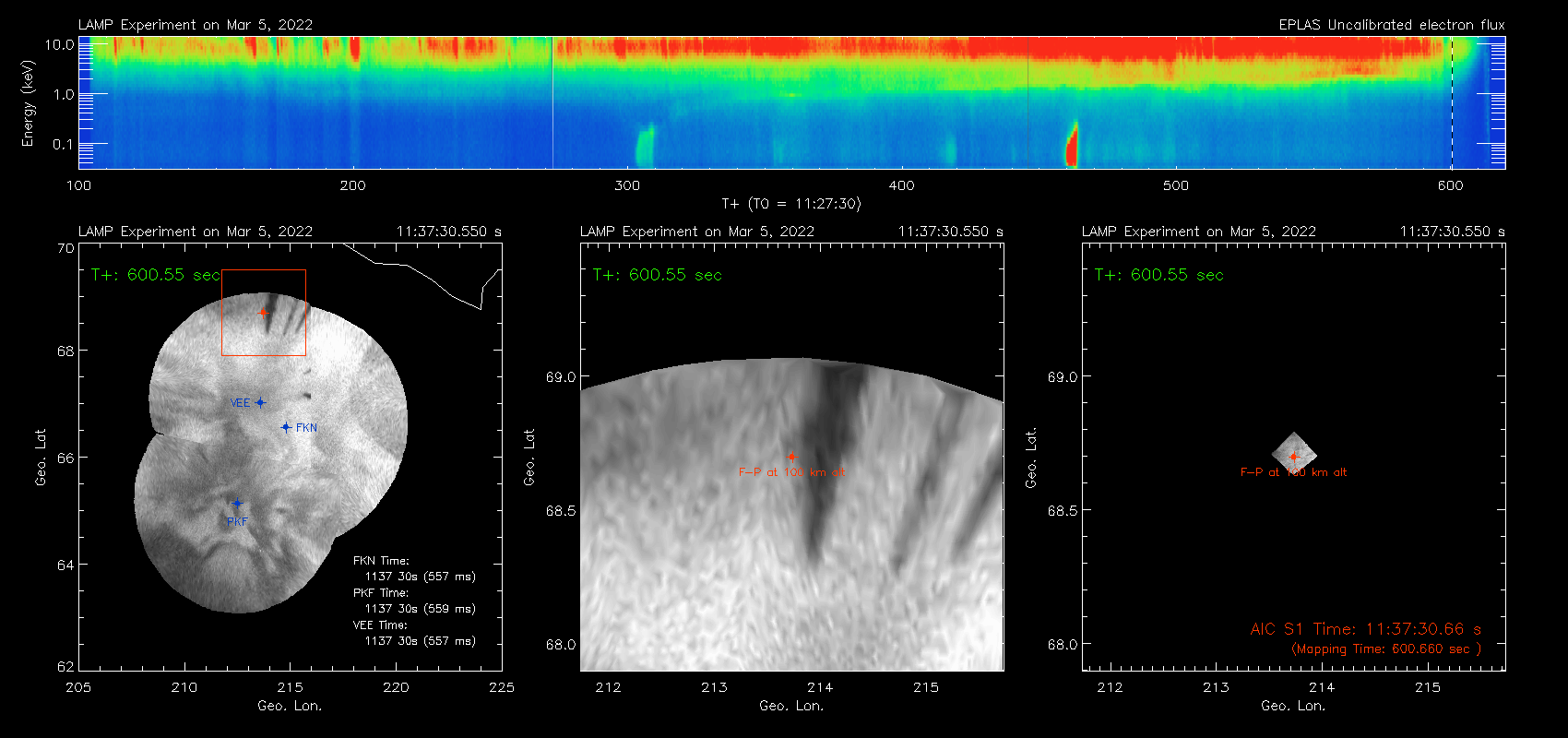
Task: Click the red footpoint marker on the AIC diamond image
Action: (1293, 457)
